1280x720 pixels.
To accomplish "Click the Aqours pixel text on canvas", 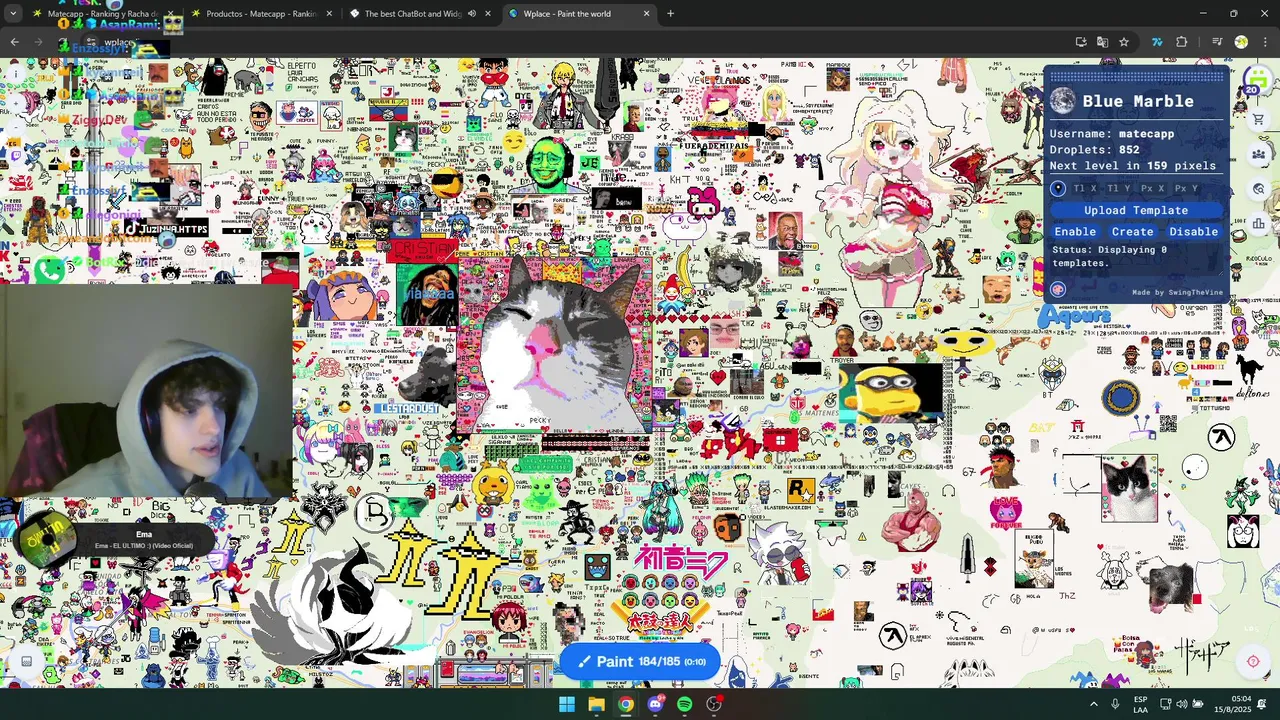I will [x=1074, y=317].
